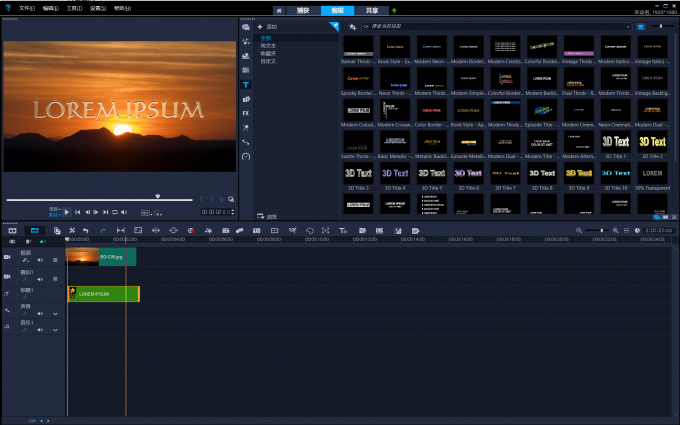Mute the music track
Image resolution: width=680 pixels, height=425 pixels.
point(40,330)
